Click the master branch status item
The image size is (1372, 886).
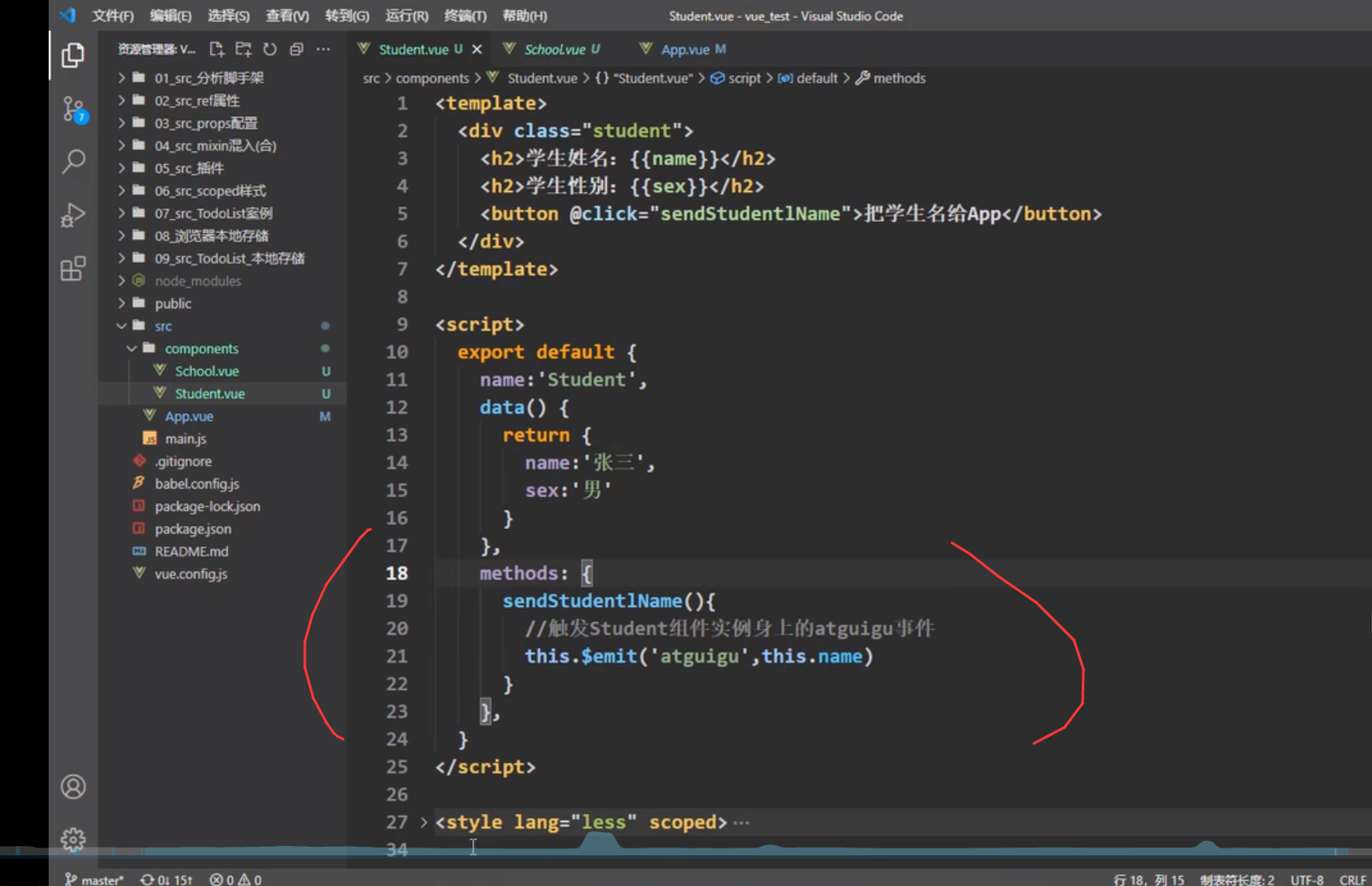pos(95,879)
